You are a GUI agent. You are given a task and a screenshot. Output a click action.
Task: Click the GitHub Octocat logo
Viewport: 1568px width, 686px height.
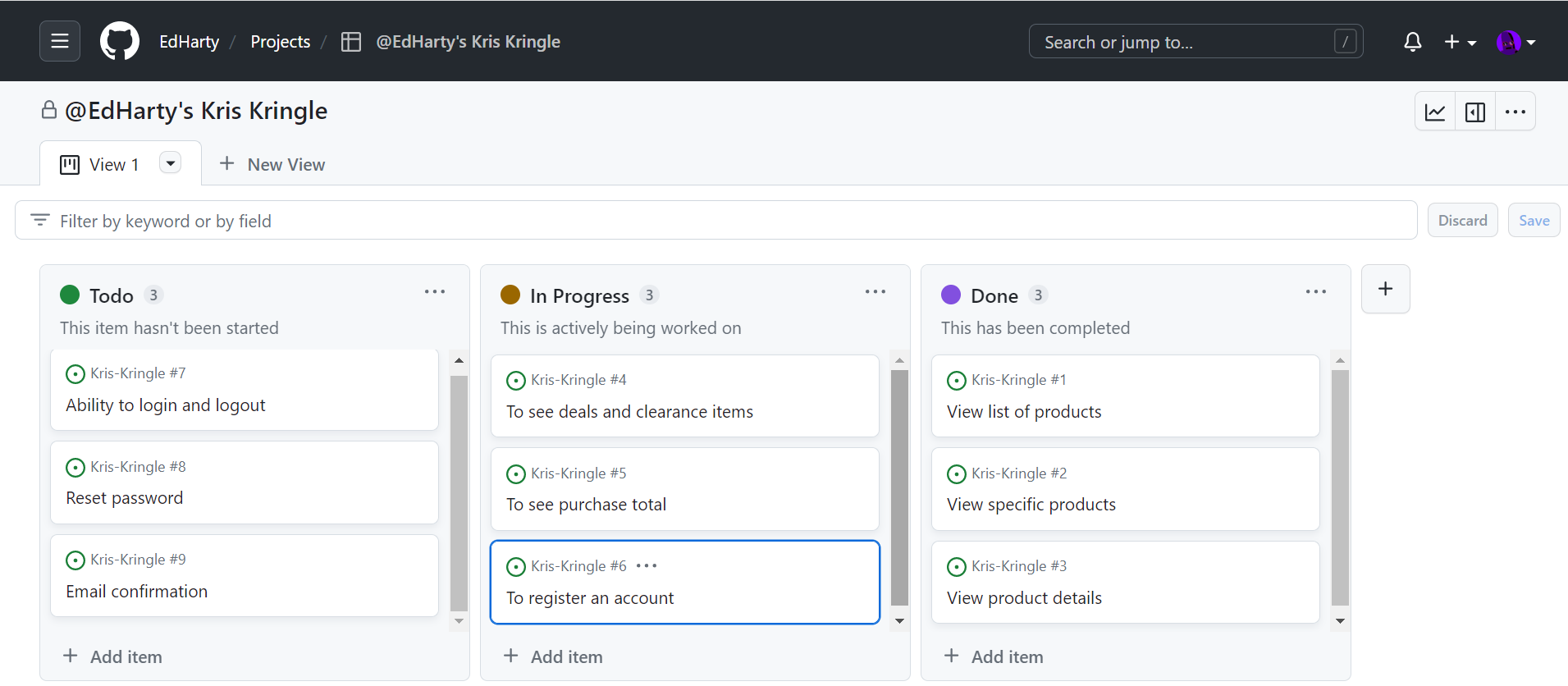120,41
